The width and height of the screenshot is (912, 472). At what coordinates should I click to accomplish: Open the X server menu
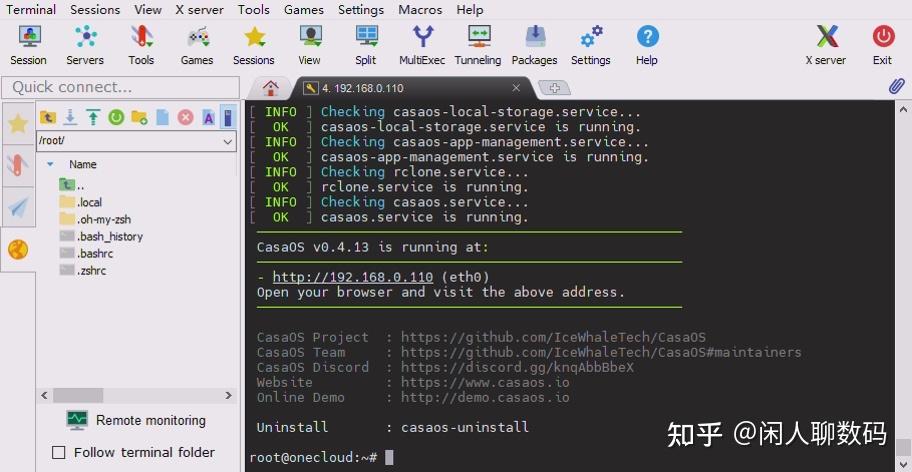200,10
